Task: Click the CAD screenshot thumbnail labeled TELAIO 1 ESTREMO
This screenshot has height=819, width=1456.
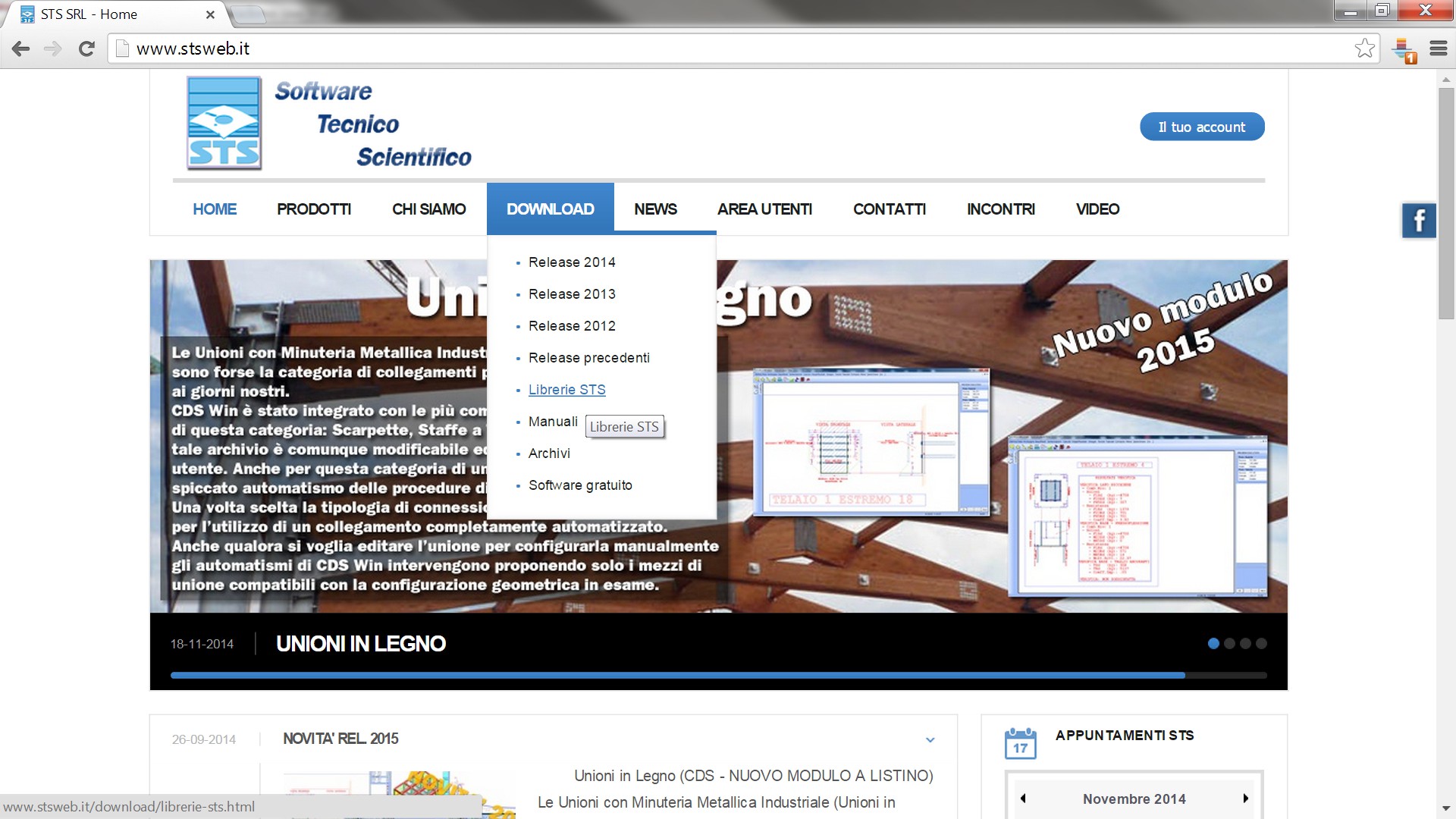Action: point(871,442)
